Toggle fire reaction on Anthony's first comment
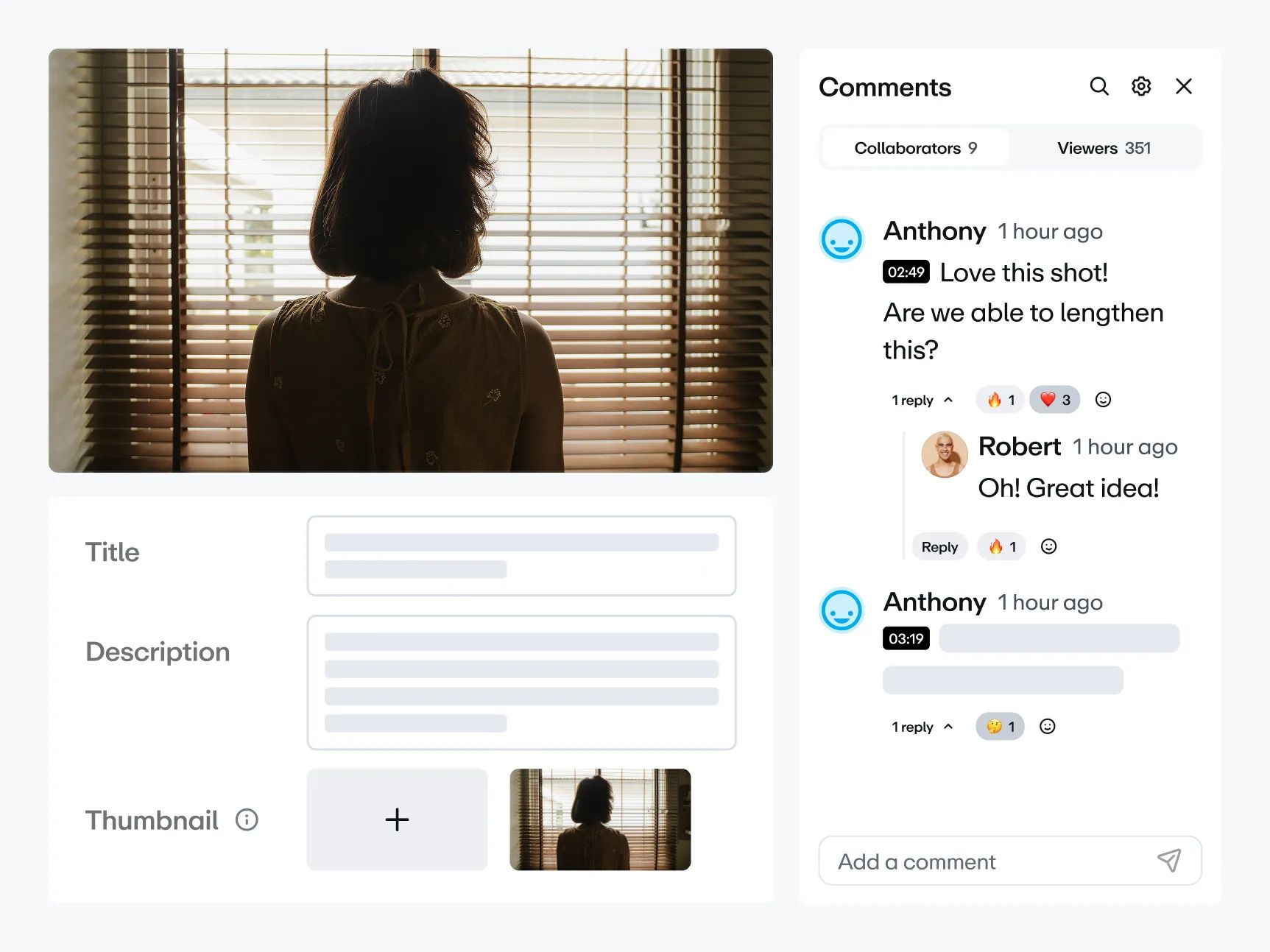The width and height of the screenshot is (1270, 952). click(x=1001, y=400)
